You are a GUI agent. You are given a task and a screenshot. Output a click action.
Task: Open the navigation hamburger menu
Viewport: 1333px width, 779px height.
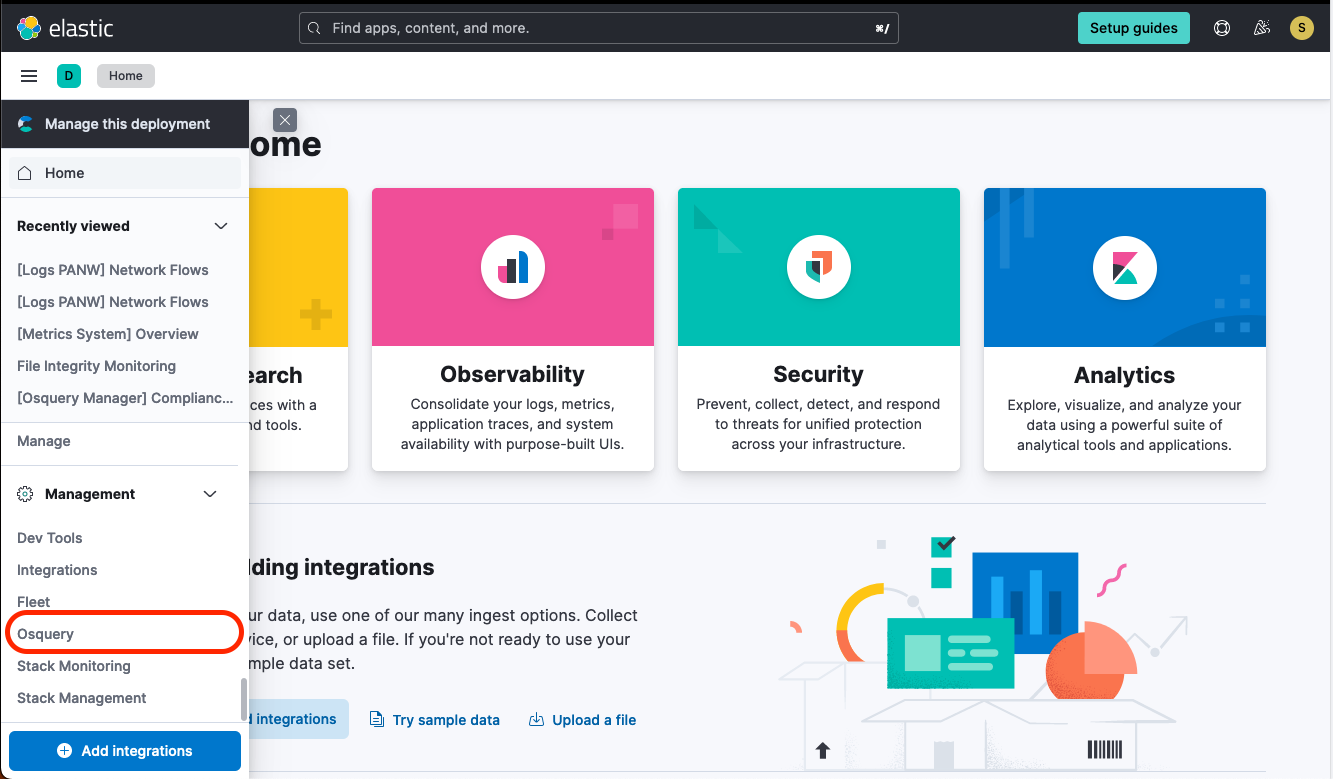(x=28, y=75)
